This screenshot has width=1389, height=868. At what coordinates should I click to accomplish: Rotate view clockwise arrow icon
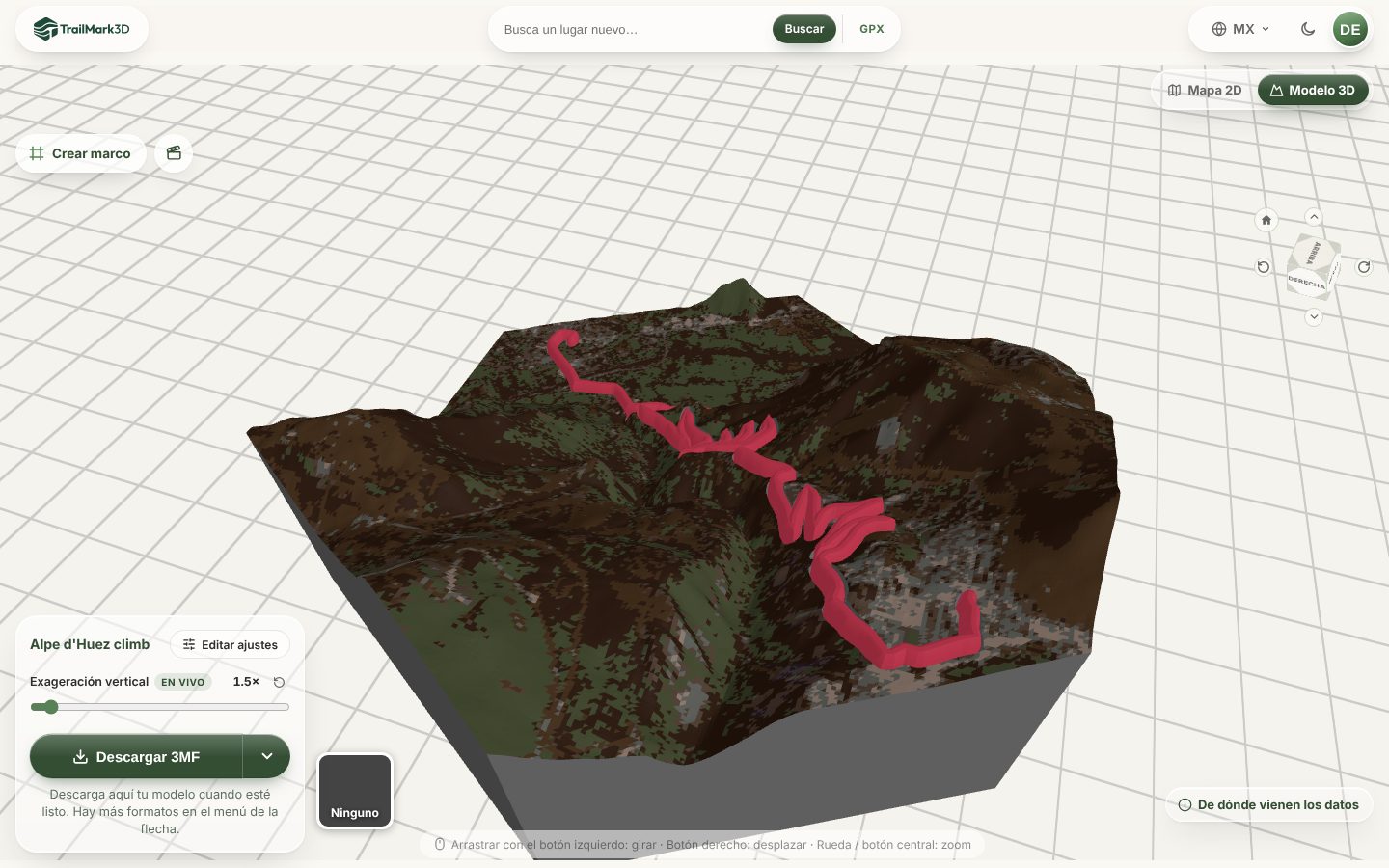click(x=1364, y=267)
